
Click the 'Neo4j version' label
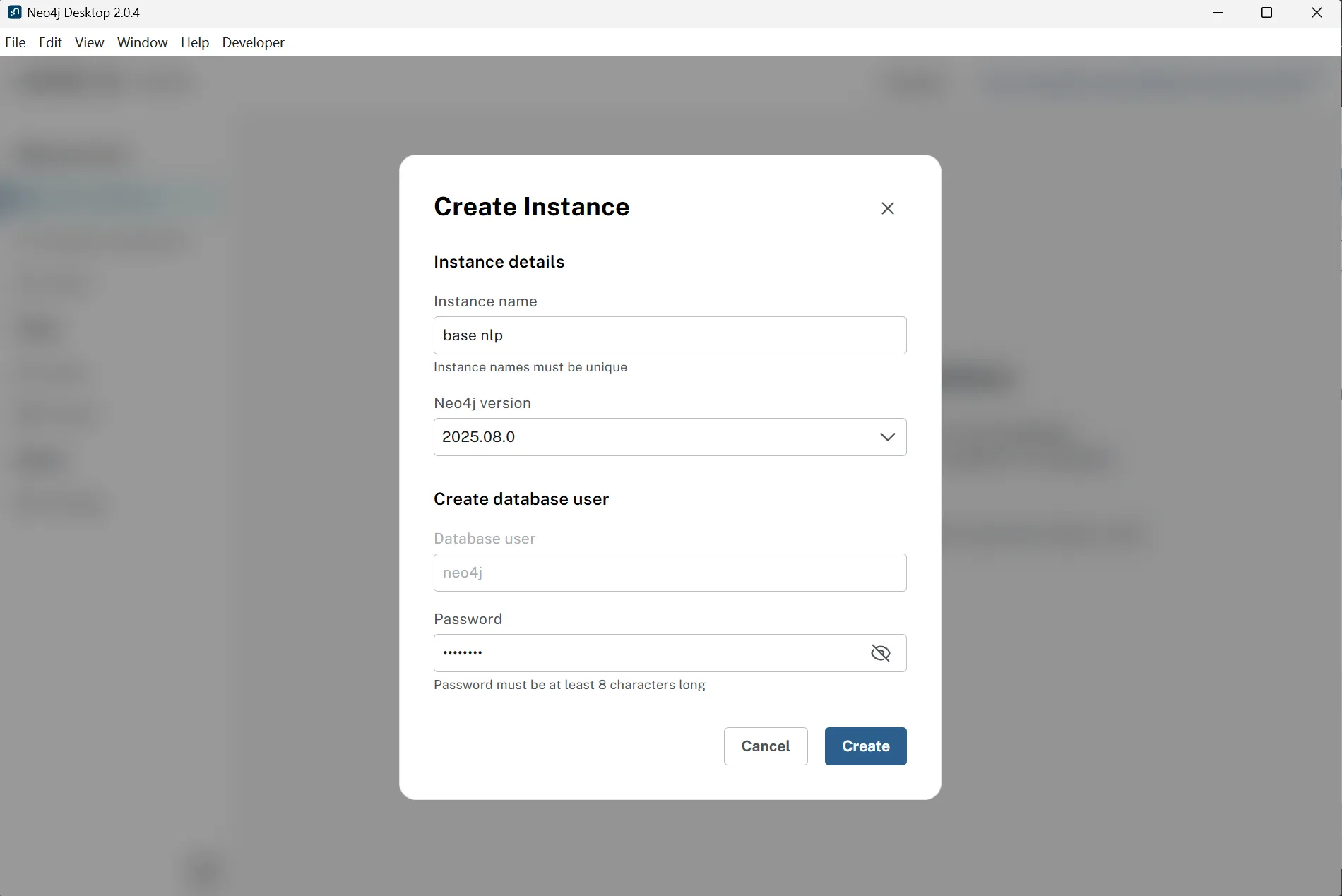[482, 403]
